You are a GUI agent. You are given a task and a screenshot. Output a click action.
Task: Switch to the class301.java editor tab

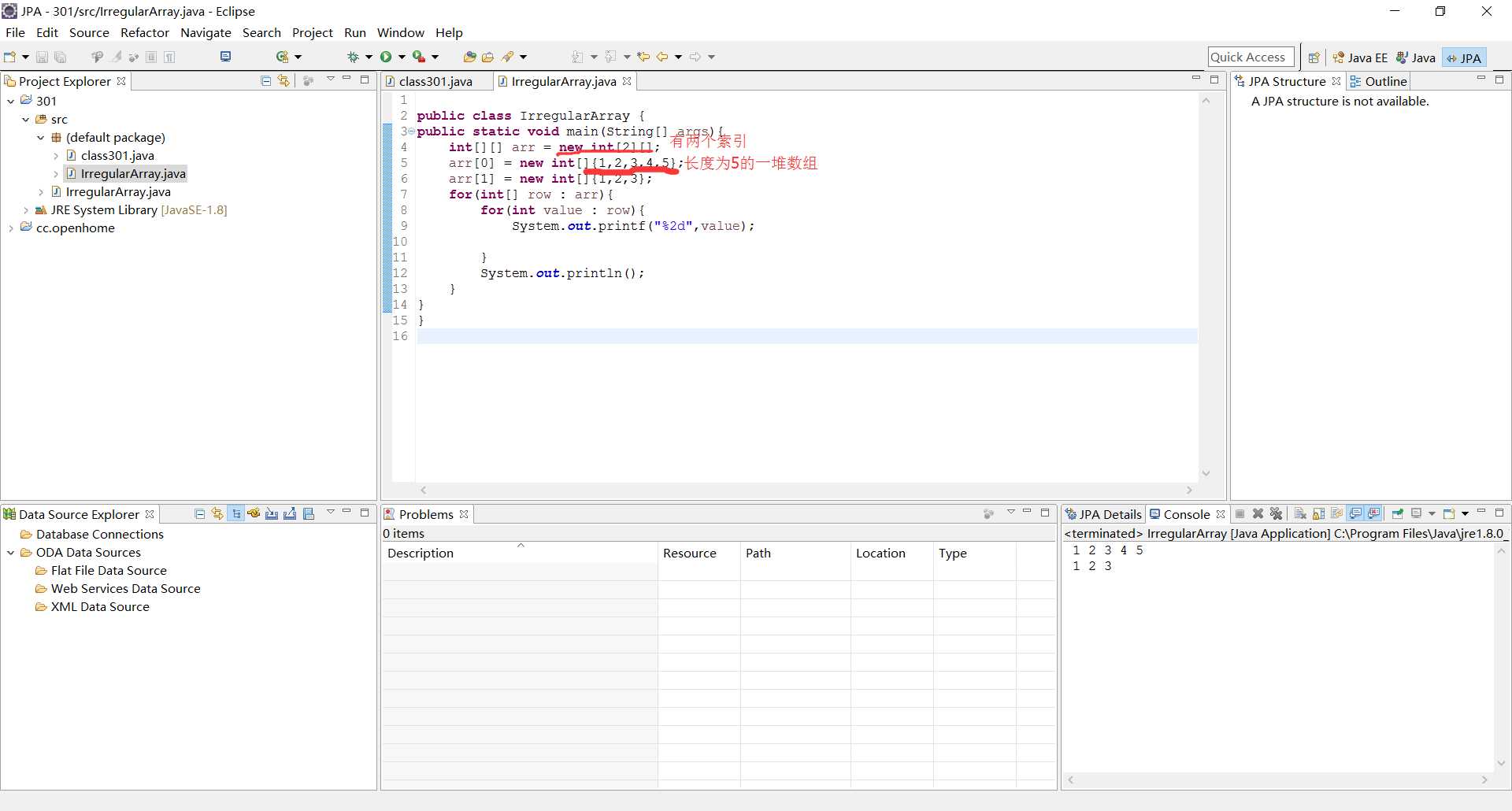435,81
